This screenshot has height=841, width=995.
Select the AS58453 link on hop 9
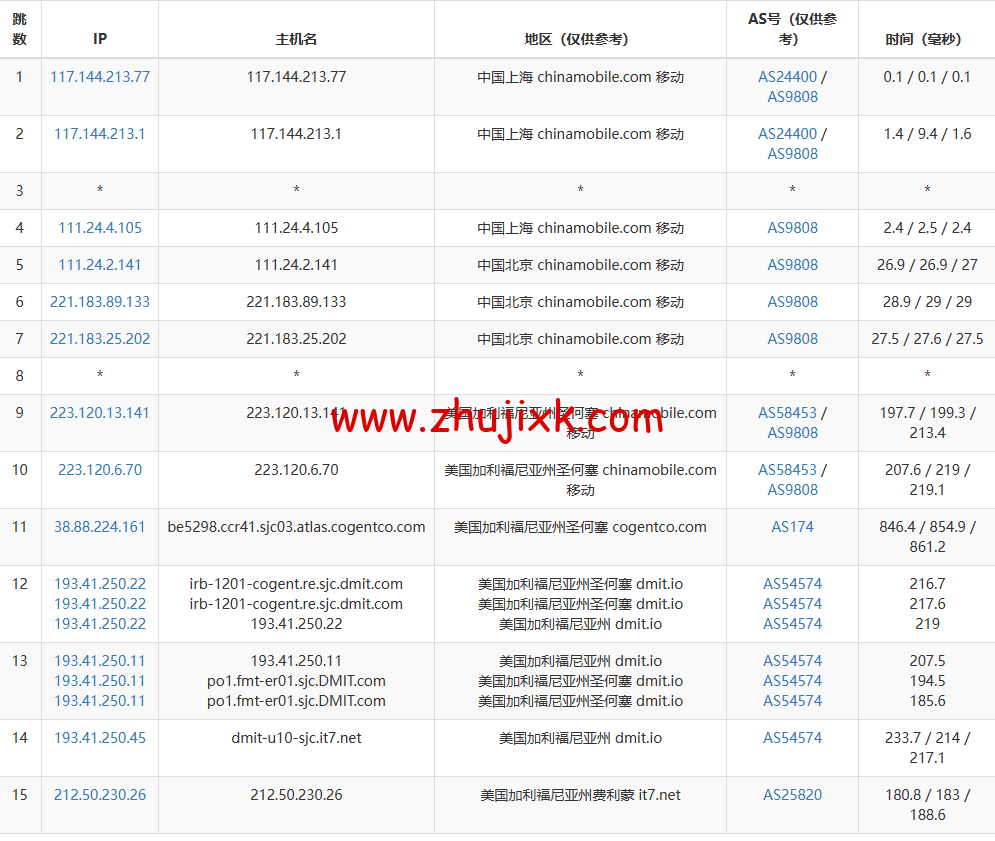pos(788,412)
